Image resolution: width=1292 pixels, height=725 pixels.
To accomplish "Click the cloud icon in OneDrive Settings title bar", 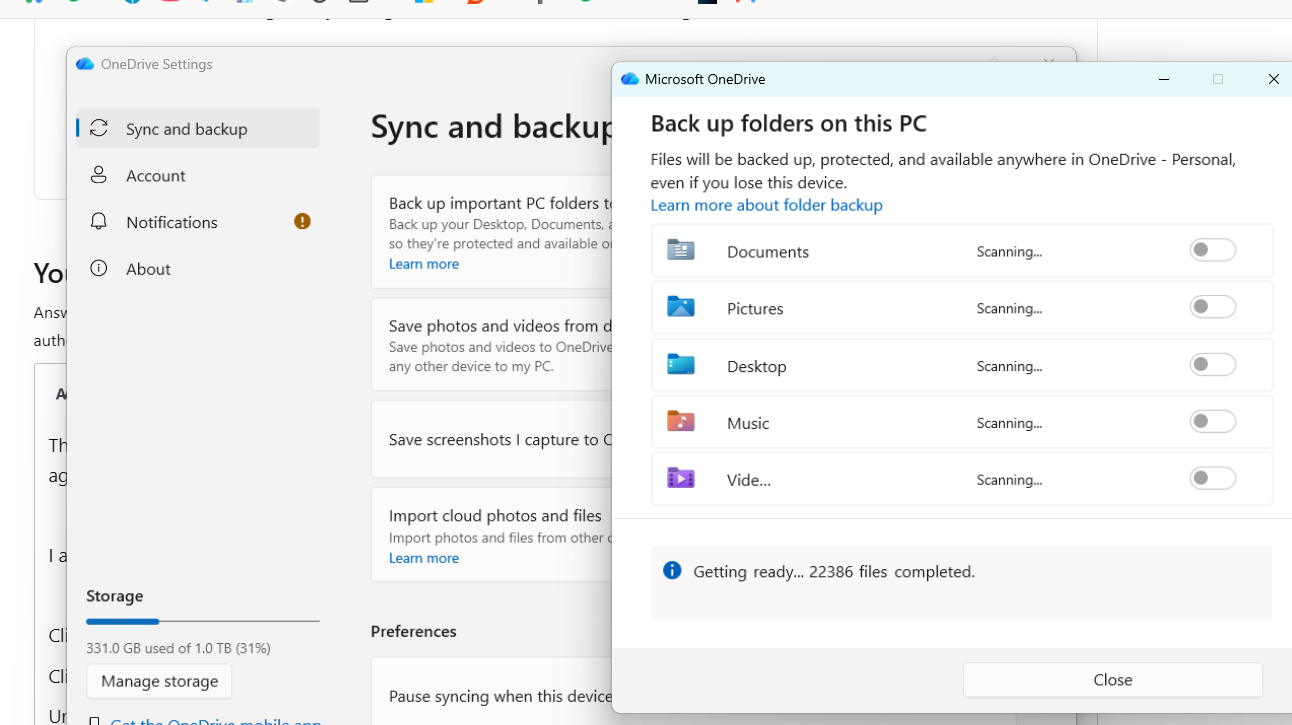I will (x=85, y=64).
